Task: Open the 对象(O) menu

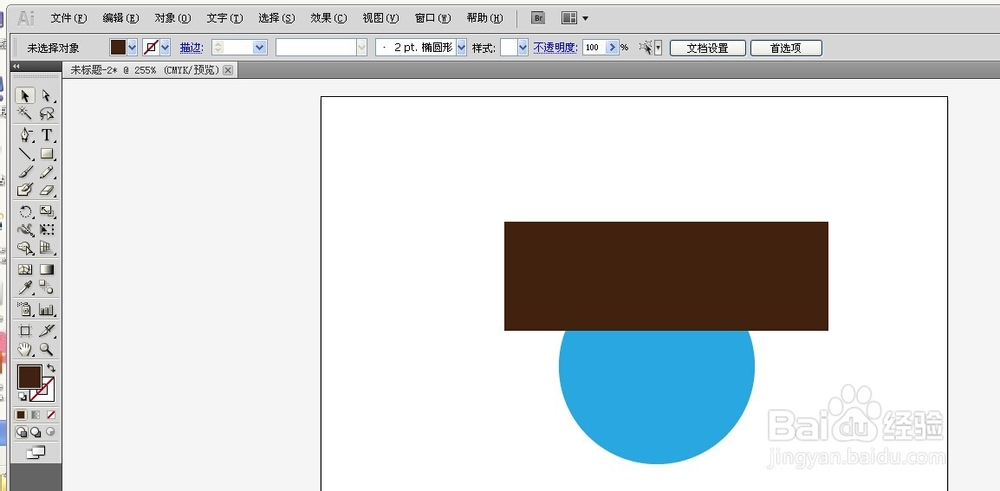Action: [x=172, y=18]
